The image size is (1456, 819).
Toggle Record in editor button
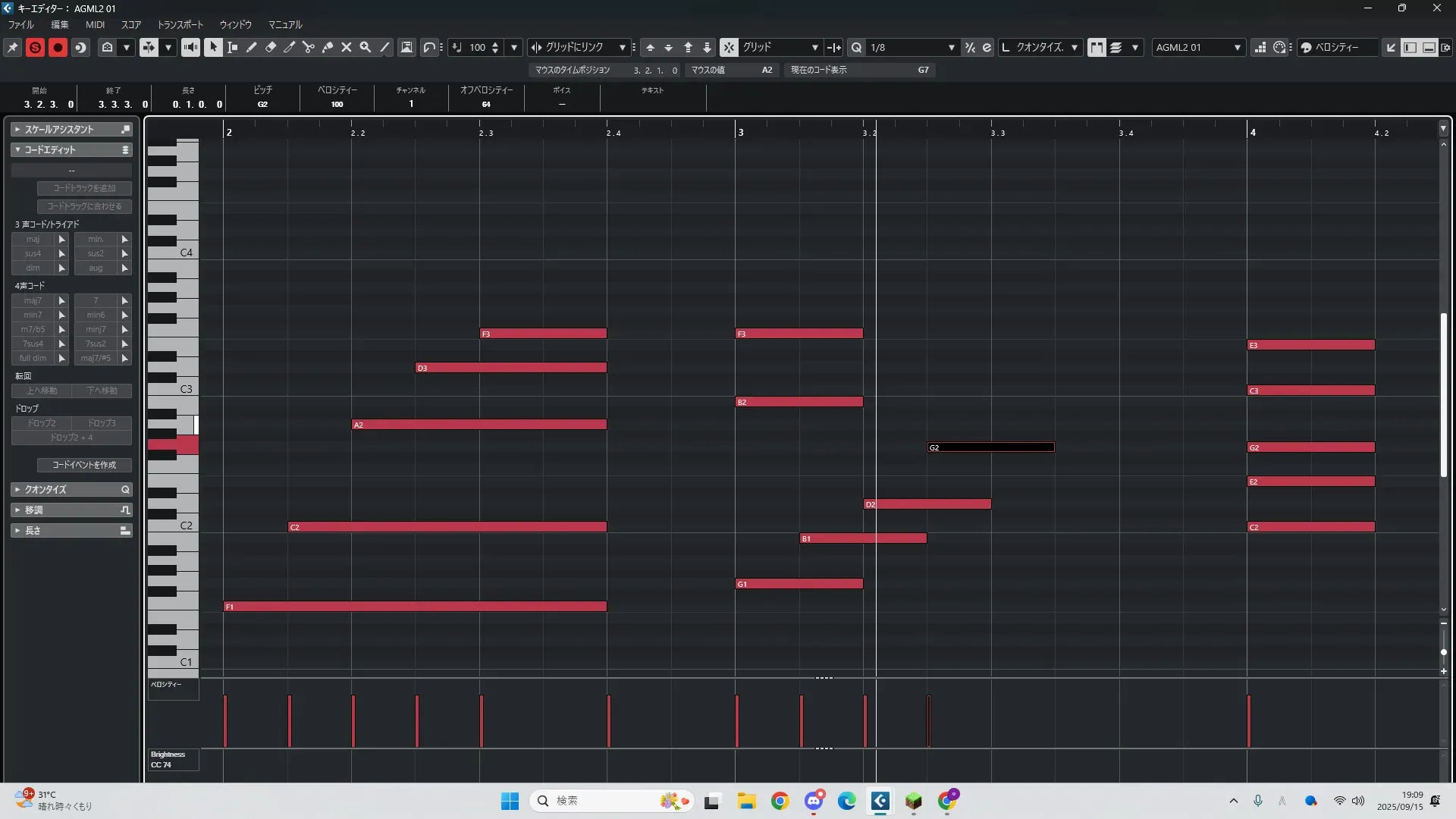(58, 47)
